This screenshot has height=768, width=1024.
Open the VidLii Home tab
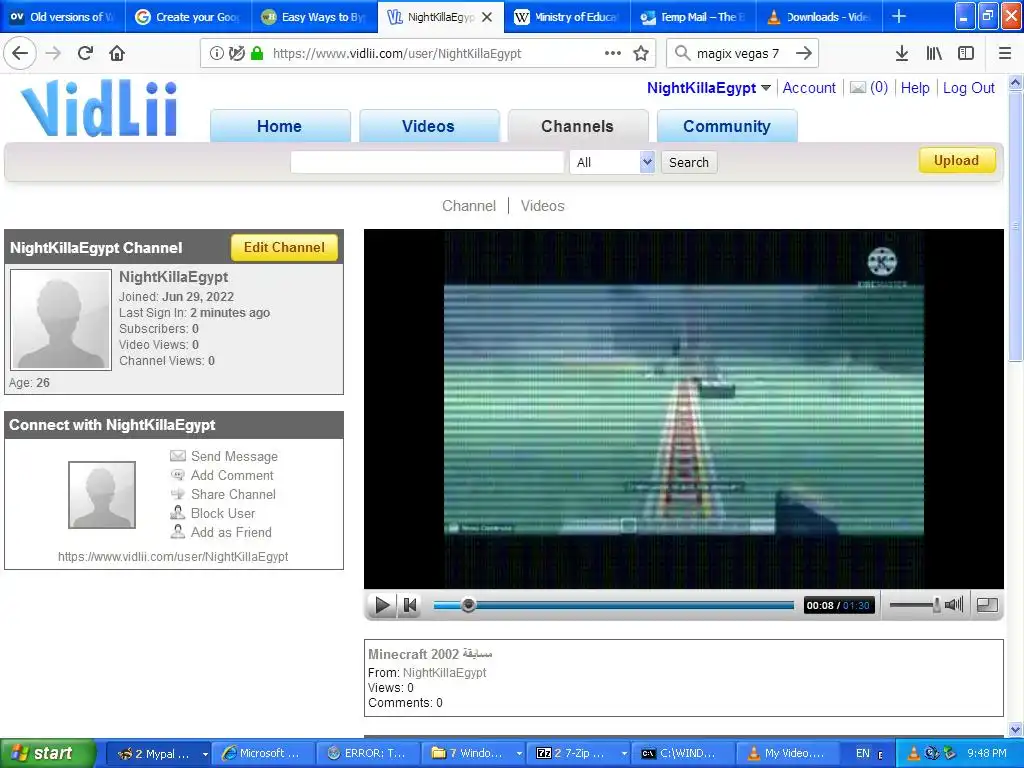click(280, 126)
